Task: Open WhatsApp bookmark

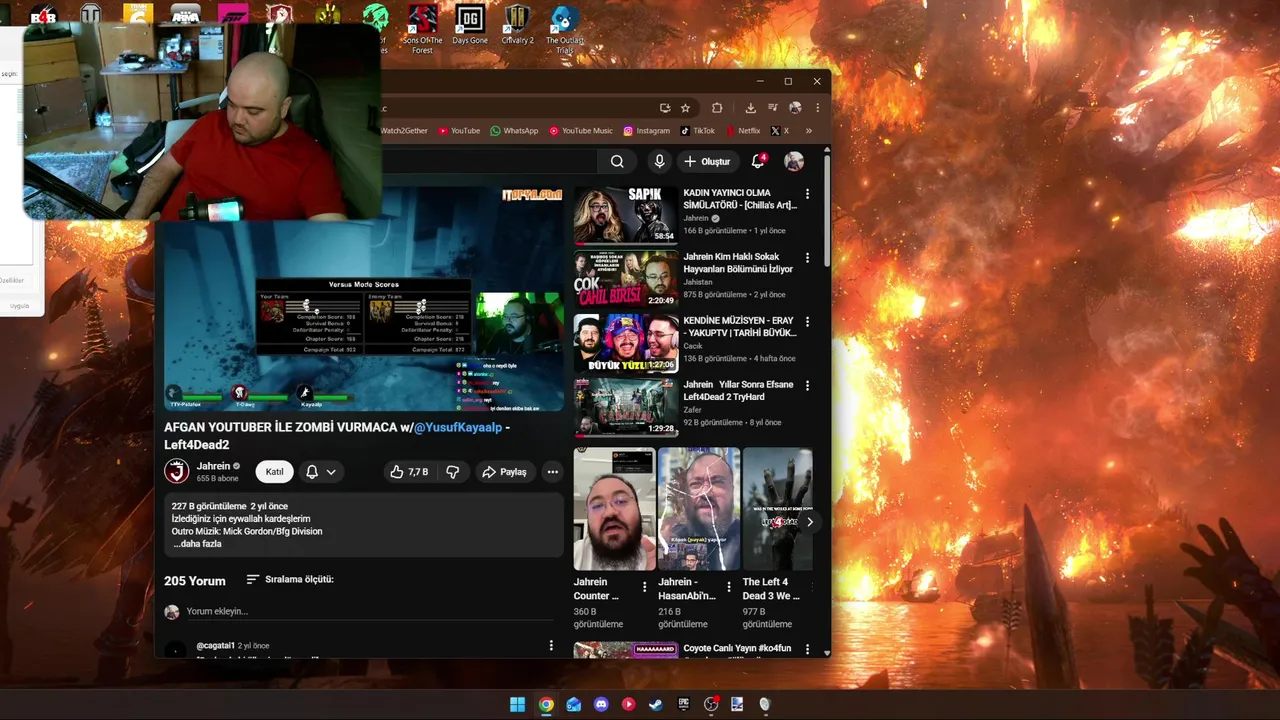Action: (514, 131)
